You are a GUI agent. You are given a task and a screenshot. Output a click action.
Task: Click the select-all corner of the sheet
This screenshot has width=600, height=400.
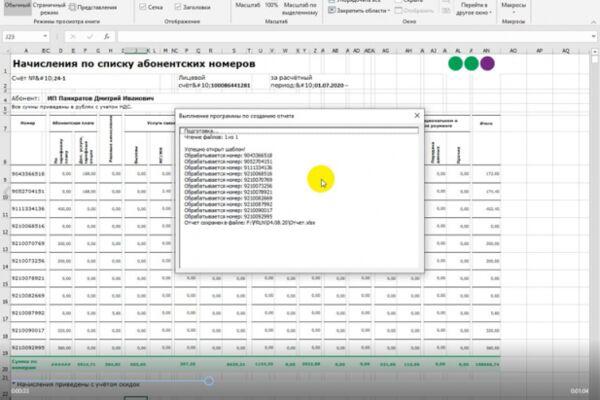point(6,51)
